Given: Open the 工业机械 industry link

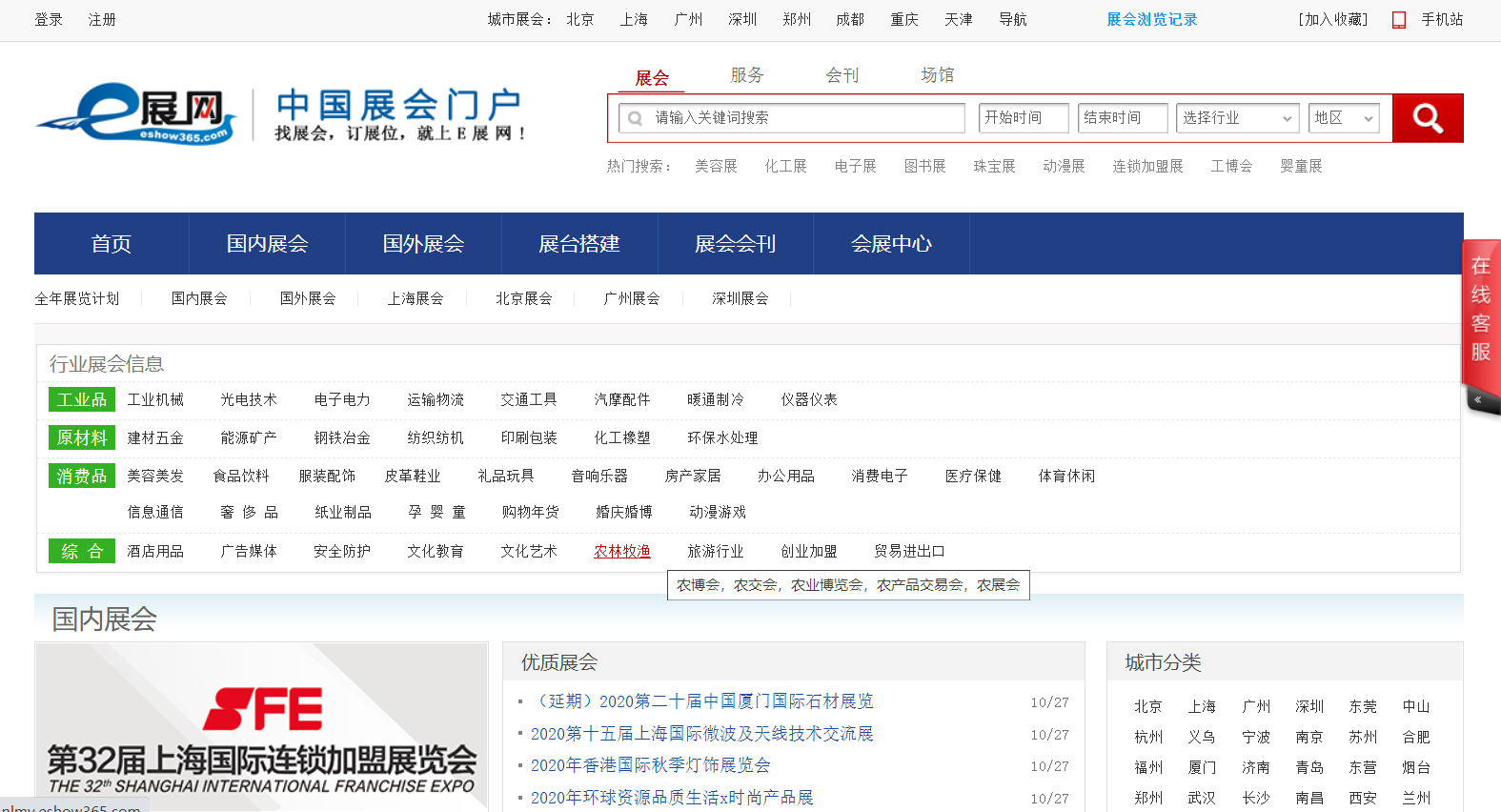Looking at the screenshot, I should click(155, 400).
